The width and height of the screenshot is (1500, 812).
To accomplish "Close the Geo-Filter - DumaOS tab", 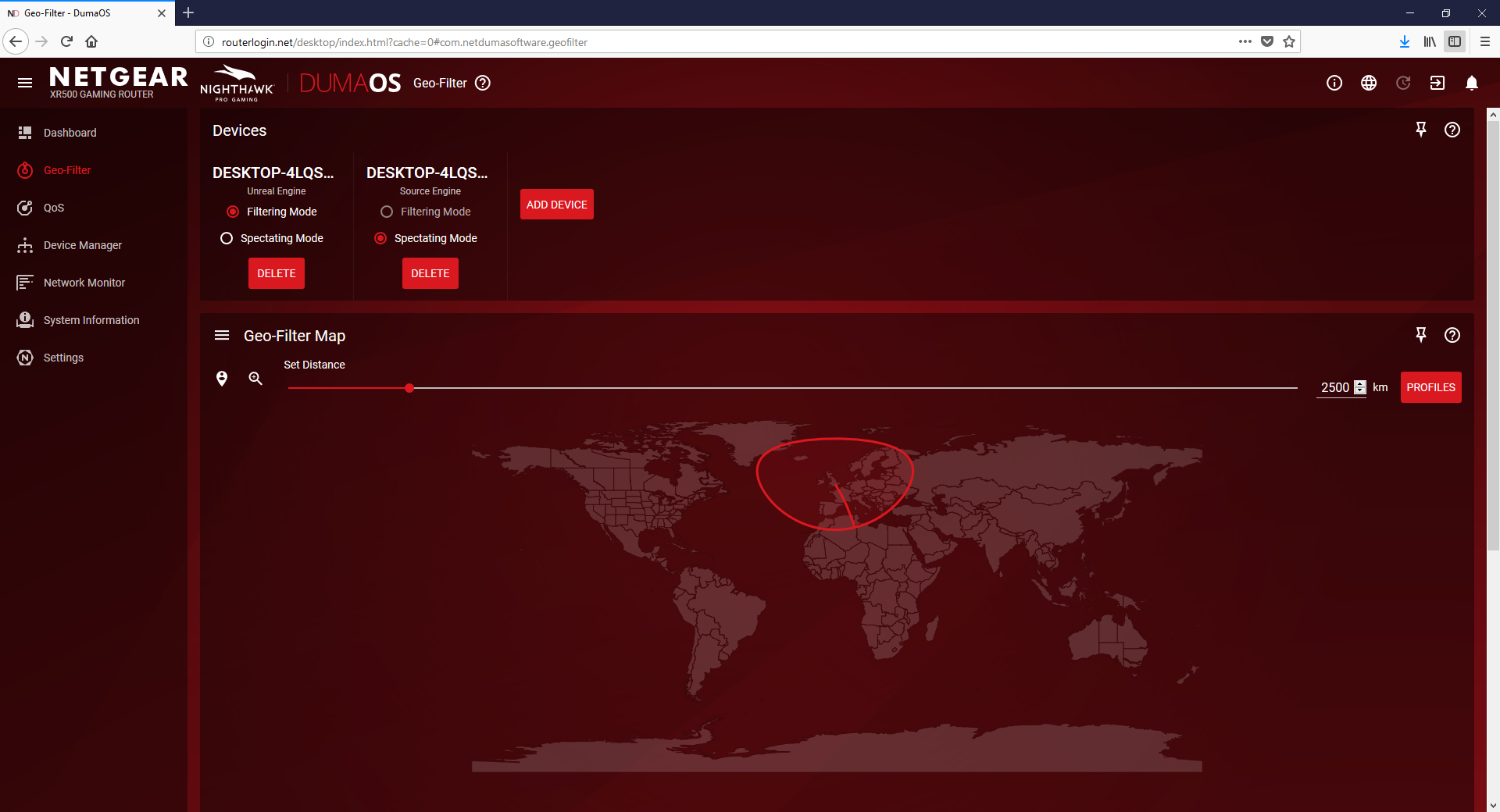I will pos(162,13).
